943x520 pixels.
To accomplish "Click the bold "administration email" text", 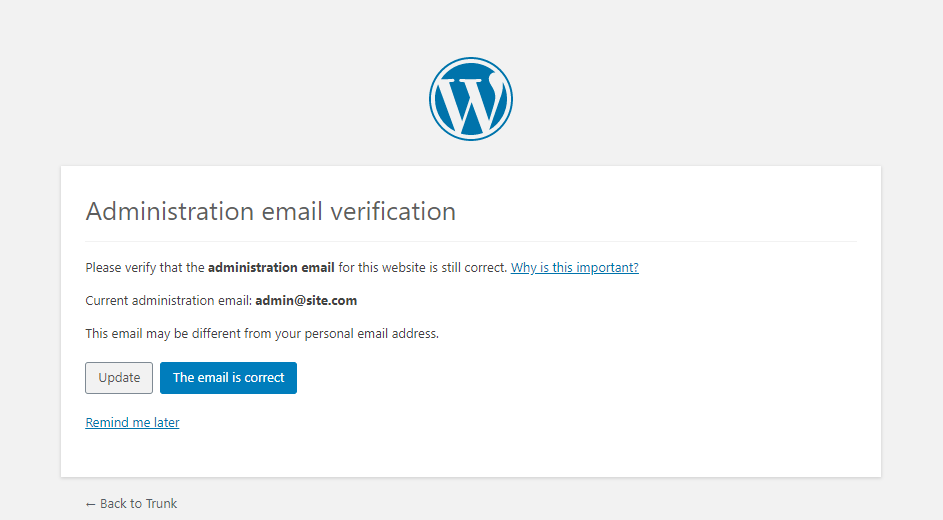I will [x=271, y=268].
